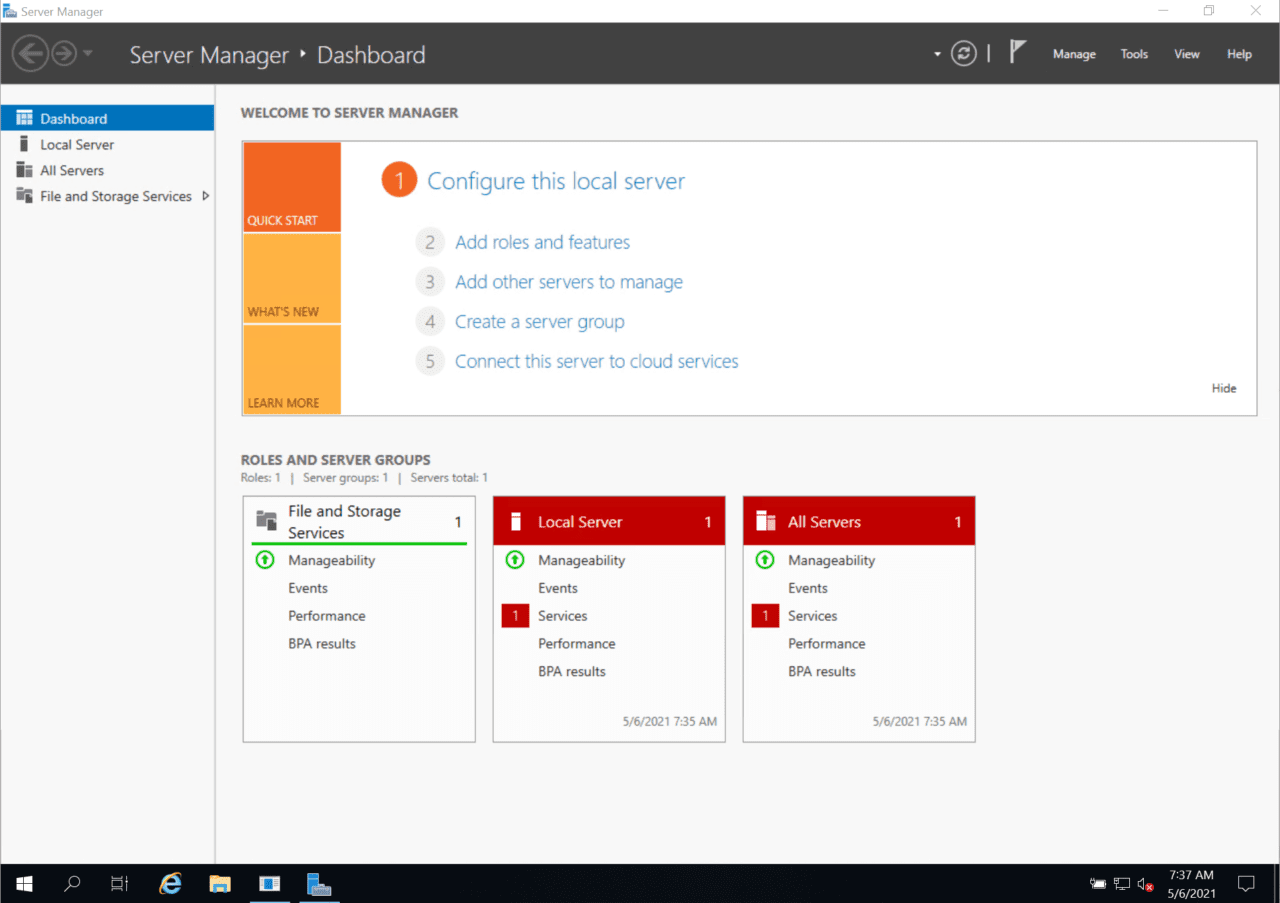The height and width of the screenshot is (903, 1280).
Task: Click the forward navigation arrow
Action: (x=64, y=53)
